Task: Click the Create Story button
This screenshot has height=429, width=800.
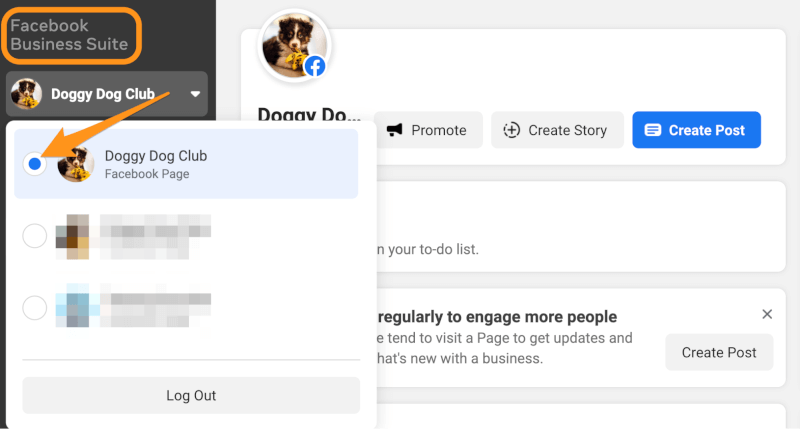Action: tap(557, 130)
